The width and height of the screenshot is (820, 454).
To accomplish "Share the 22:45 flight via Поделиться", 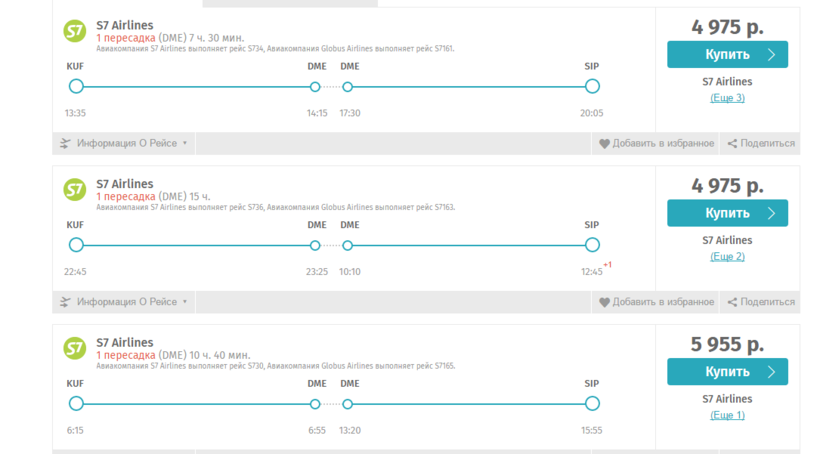I will coord(767,302).
